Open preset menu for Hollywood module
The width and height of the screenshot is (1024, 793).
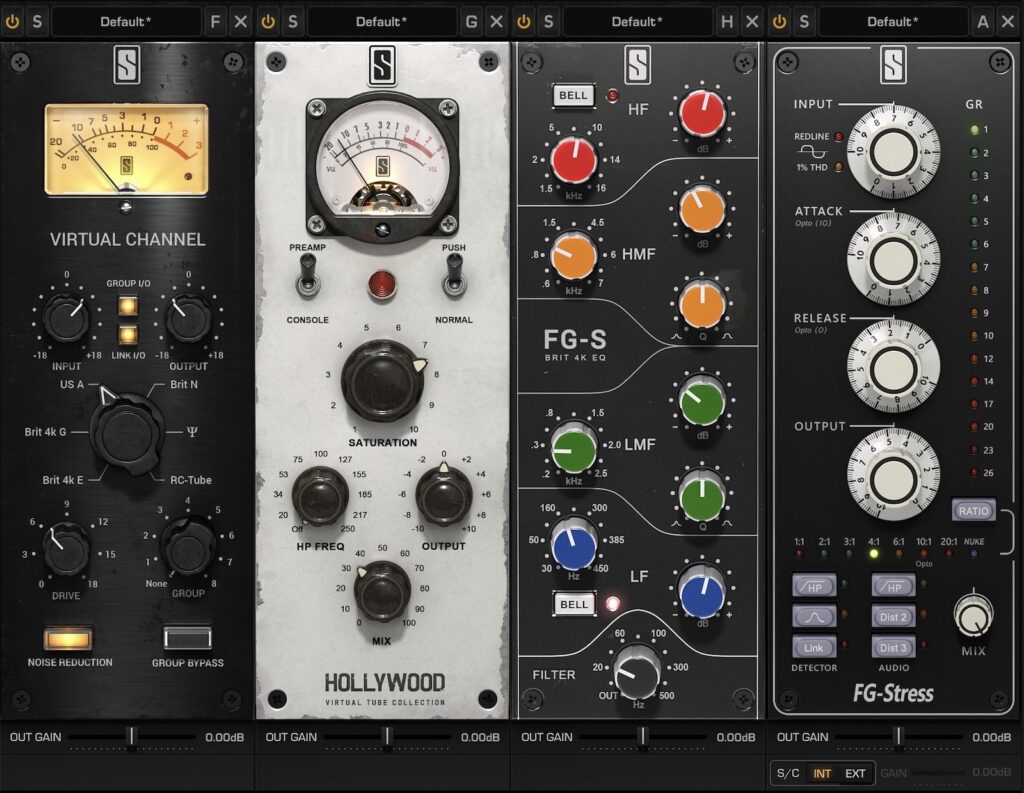tap(381, 22)
